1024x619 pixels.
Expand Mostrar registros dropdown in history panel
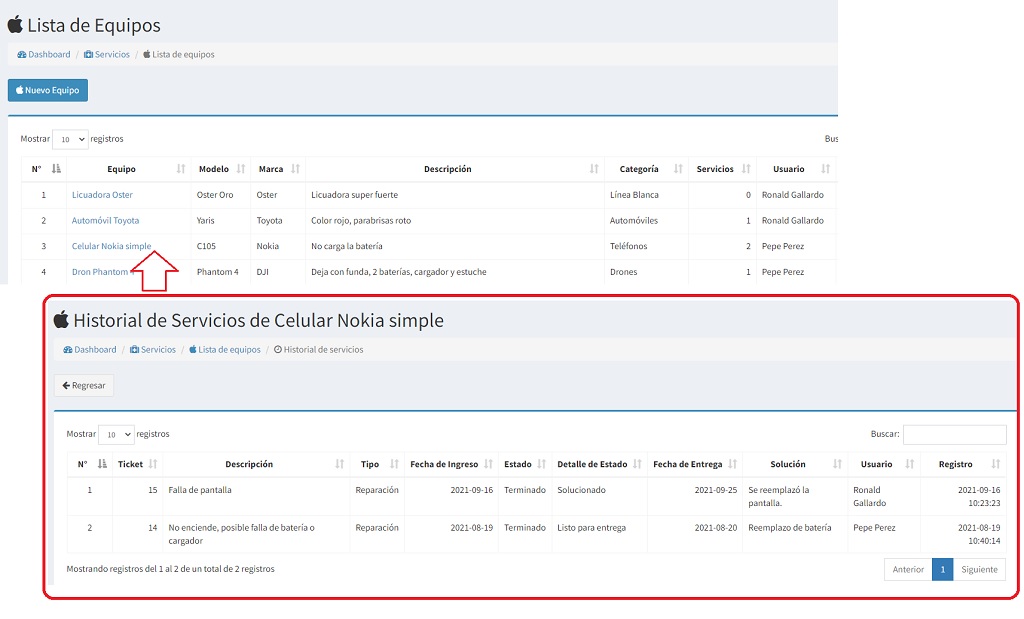tap(116, 435)
